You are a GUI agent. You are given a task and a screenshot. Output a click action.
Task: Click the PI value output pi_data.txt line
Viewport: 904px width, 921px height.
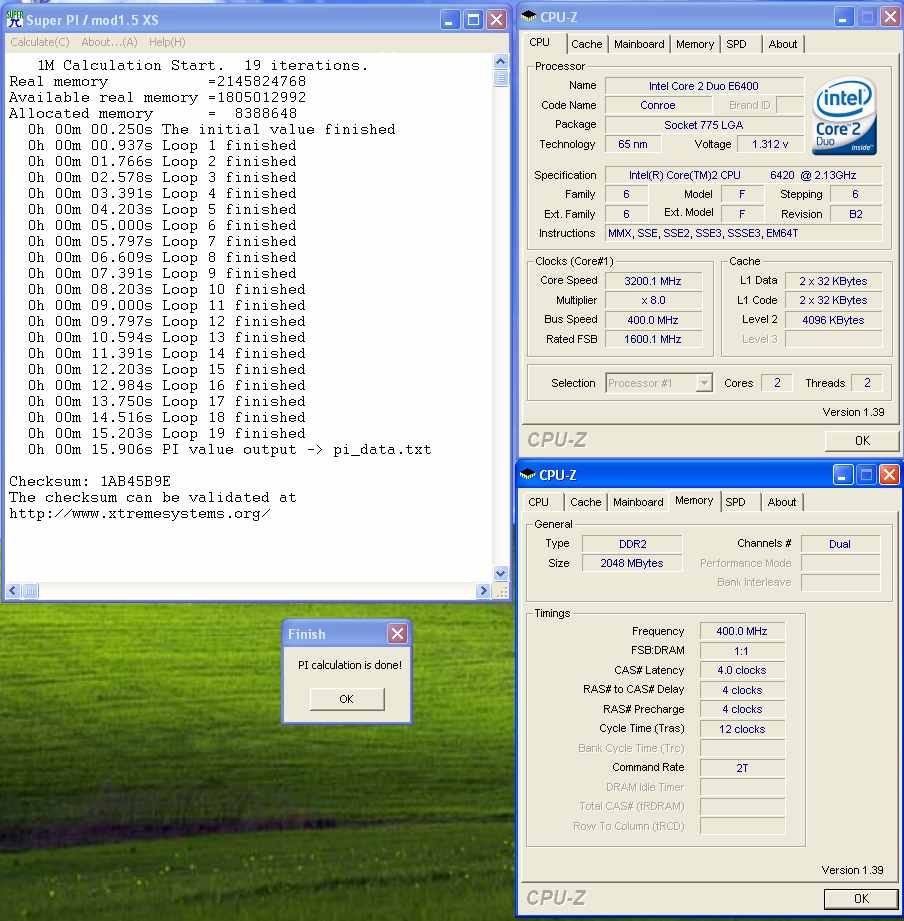pos(230,449)
